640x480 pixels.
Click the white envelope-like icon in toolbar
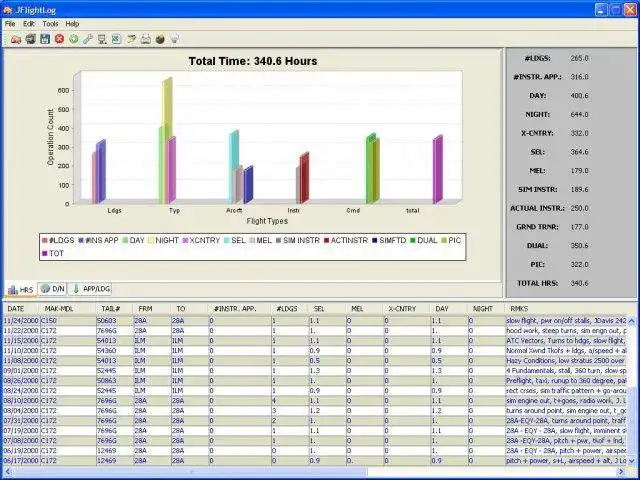(146, 39)
